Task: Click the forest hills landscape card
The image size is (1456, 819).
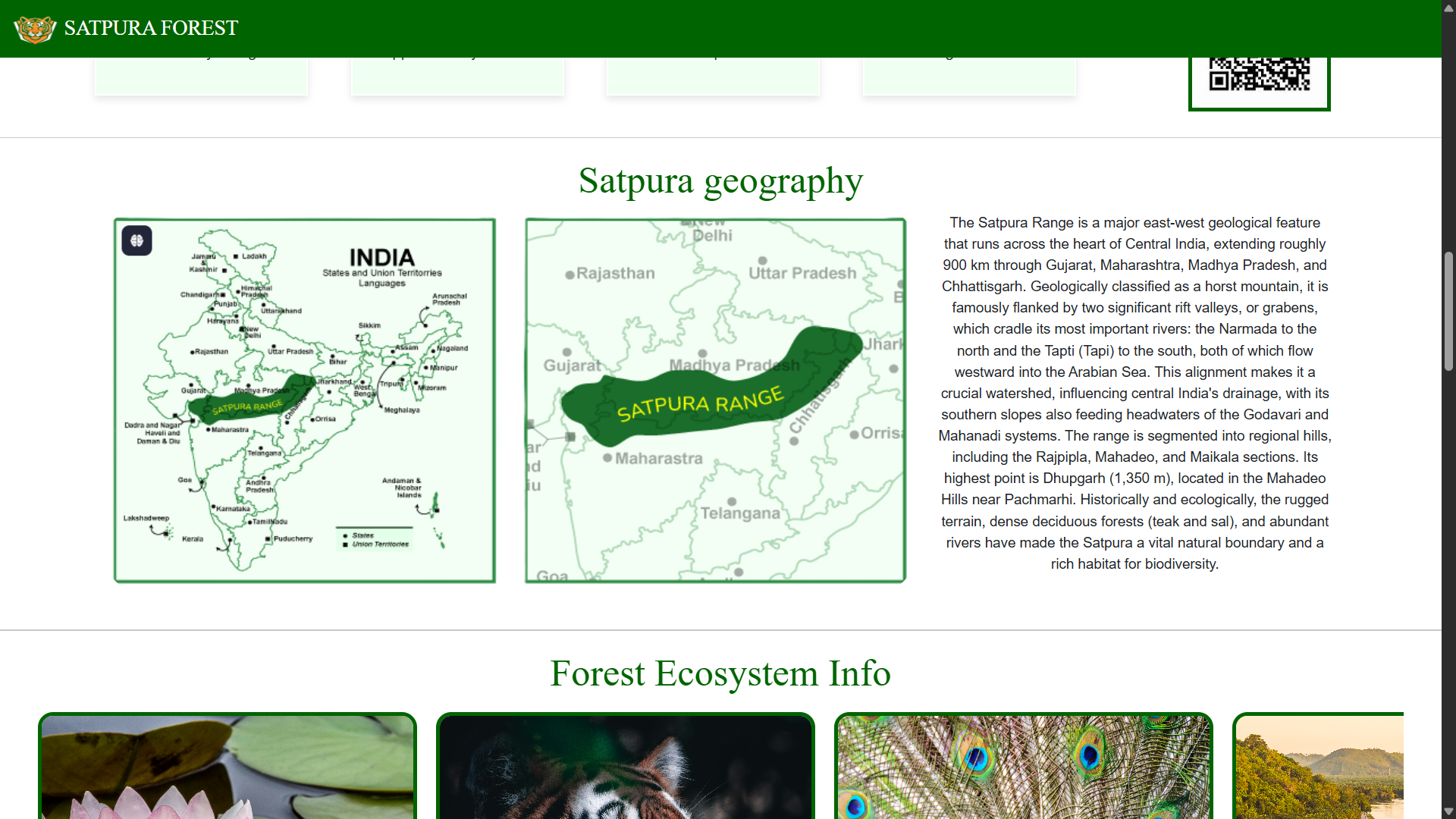Action: (x=1319, y=766)
